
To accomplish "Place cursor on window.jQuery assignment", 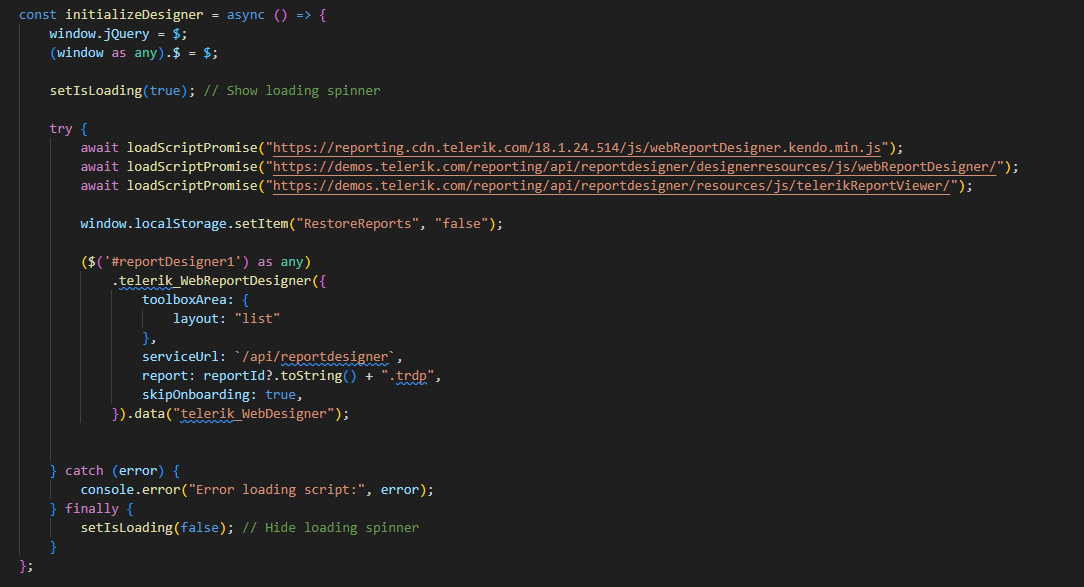I will [96, 33].
